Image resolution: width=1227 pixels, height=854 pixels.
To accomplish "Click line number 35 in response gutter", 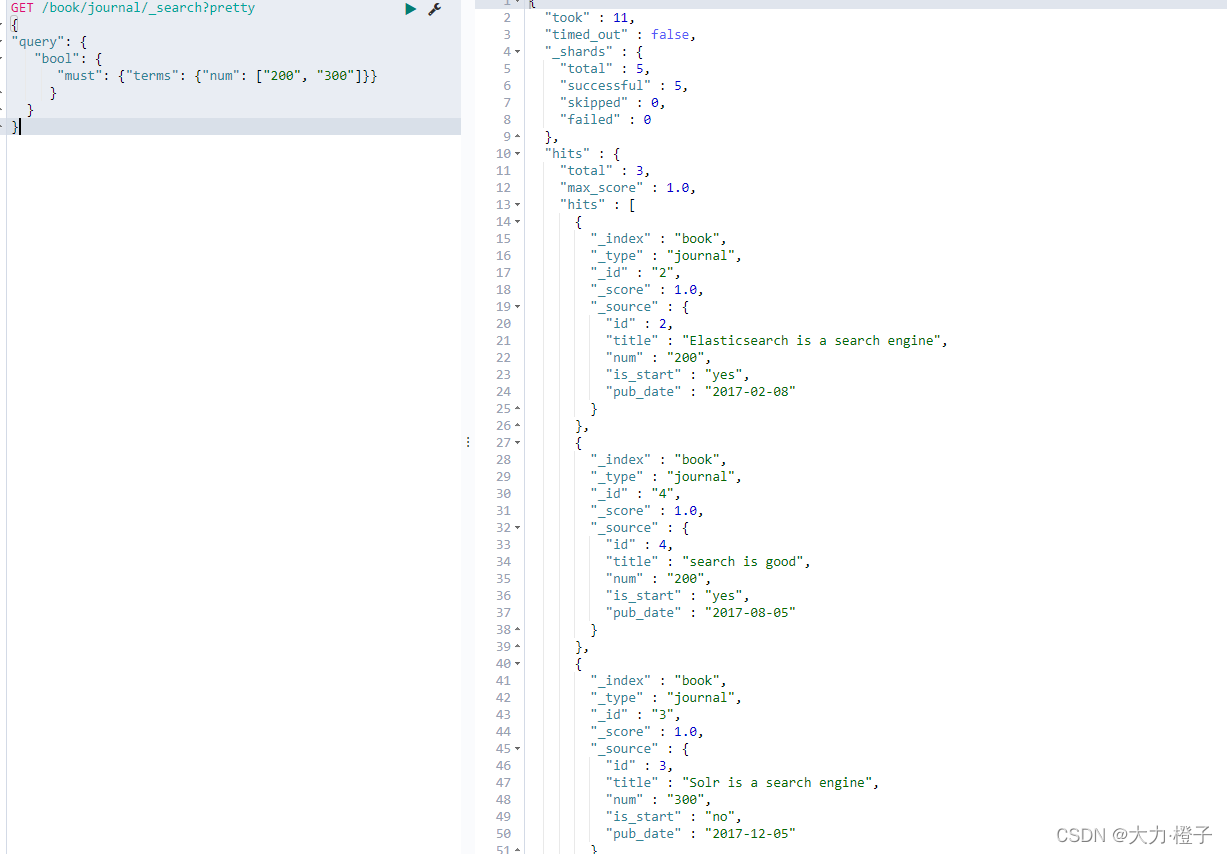I will 503,579.
